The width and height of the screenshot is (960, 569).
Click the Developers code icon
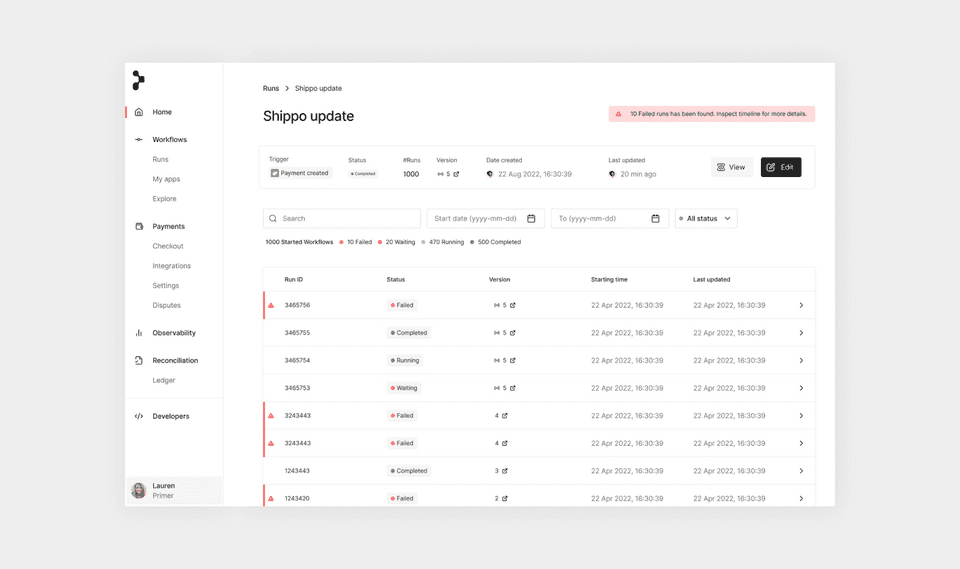(x=139, y=416)
